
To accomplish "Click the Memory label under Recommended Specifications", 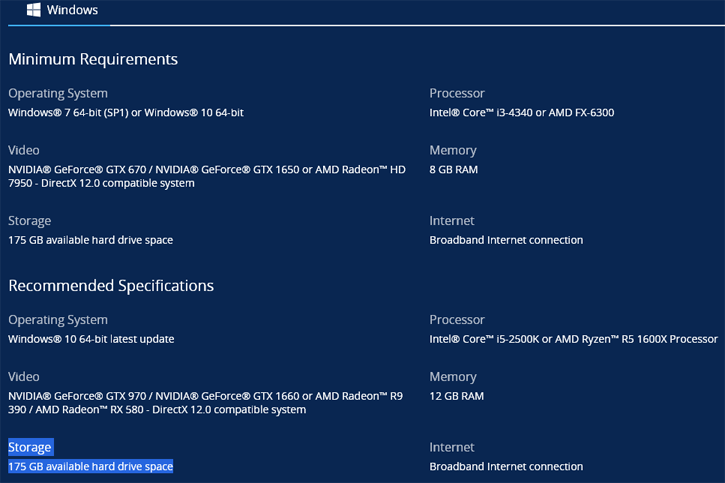I will pos(453,377).
